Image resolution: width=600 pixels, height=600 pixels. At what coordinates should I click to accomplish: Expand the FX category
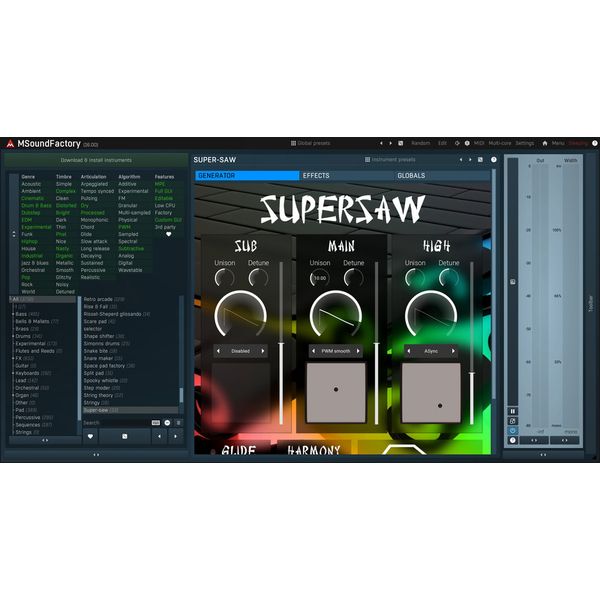13,359
